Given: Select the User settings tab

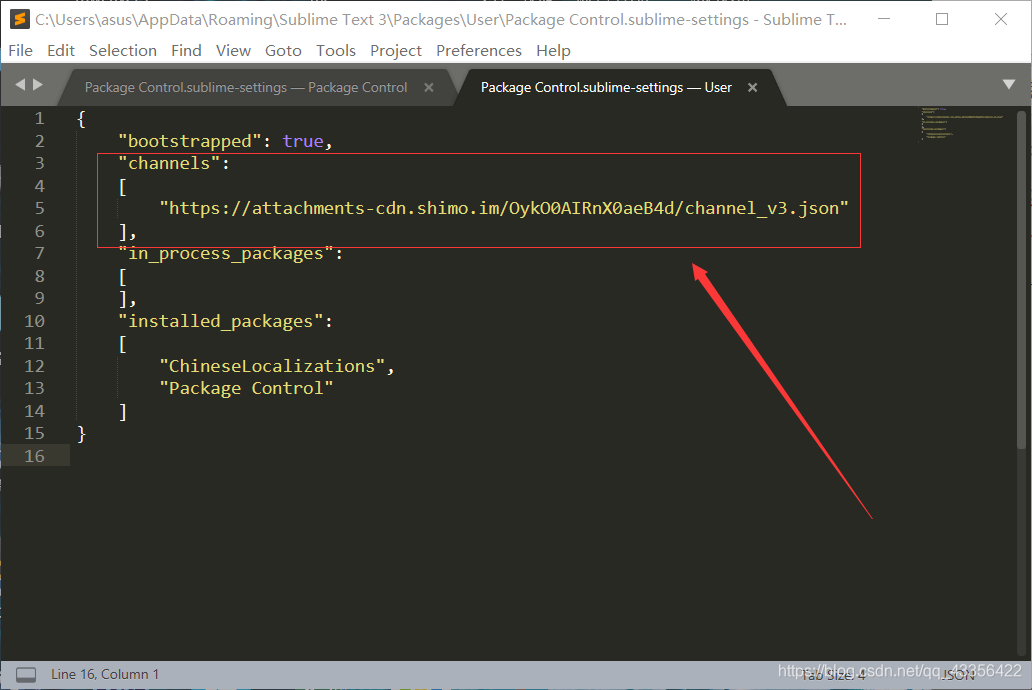Looking at the screenshot, I should [606, 88].
